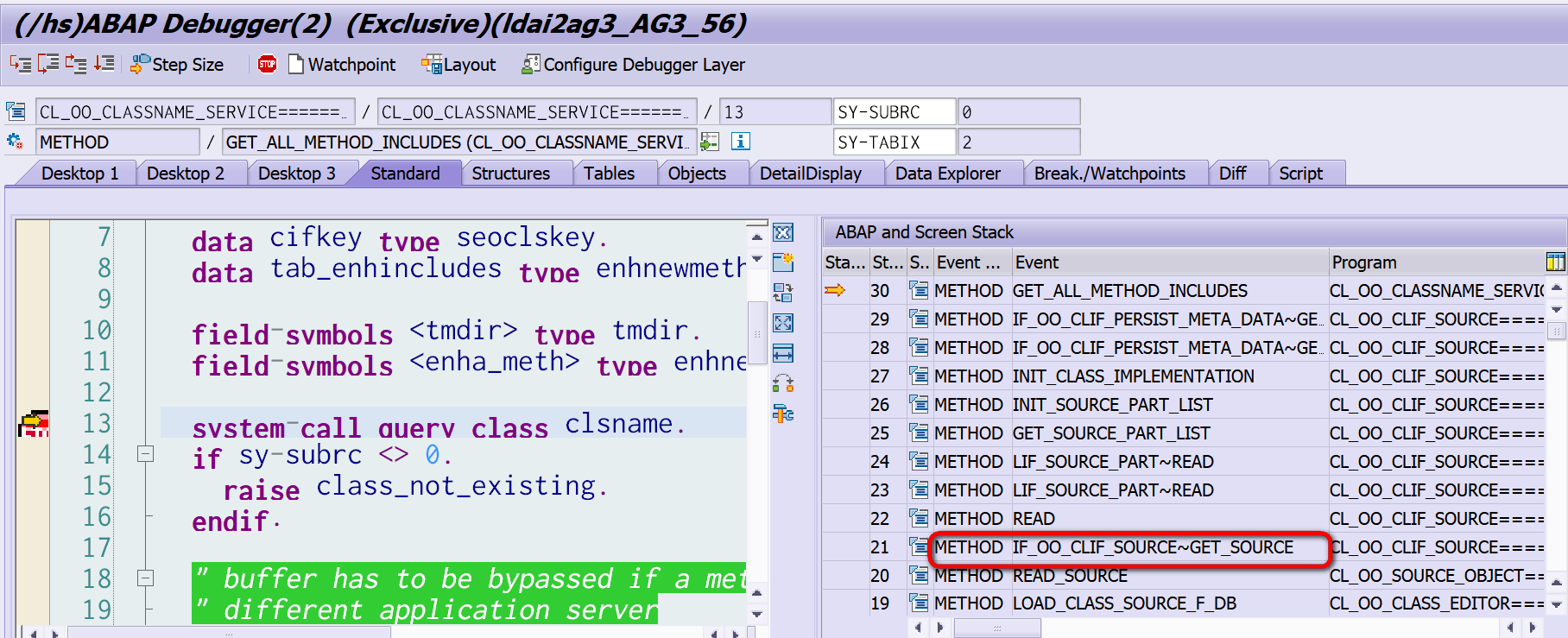Screen dimensions: 1568x638
Task: Click the yellow current-position arrow in stack
Action: click(x=835, y=290)
